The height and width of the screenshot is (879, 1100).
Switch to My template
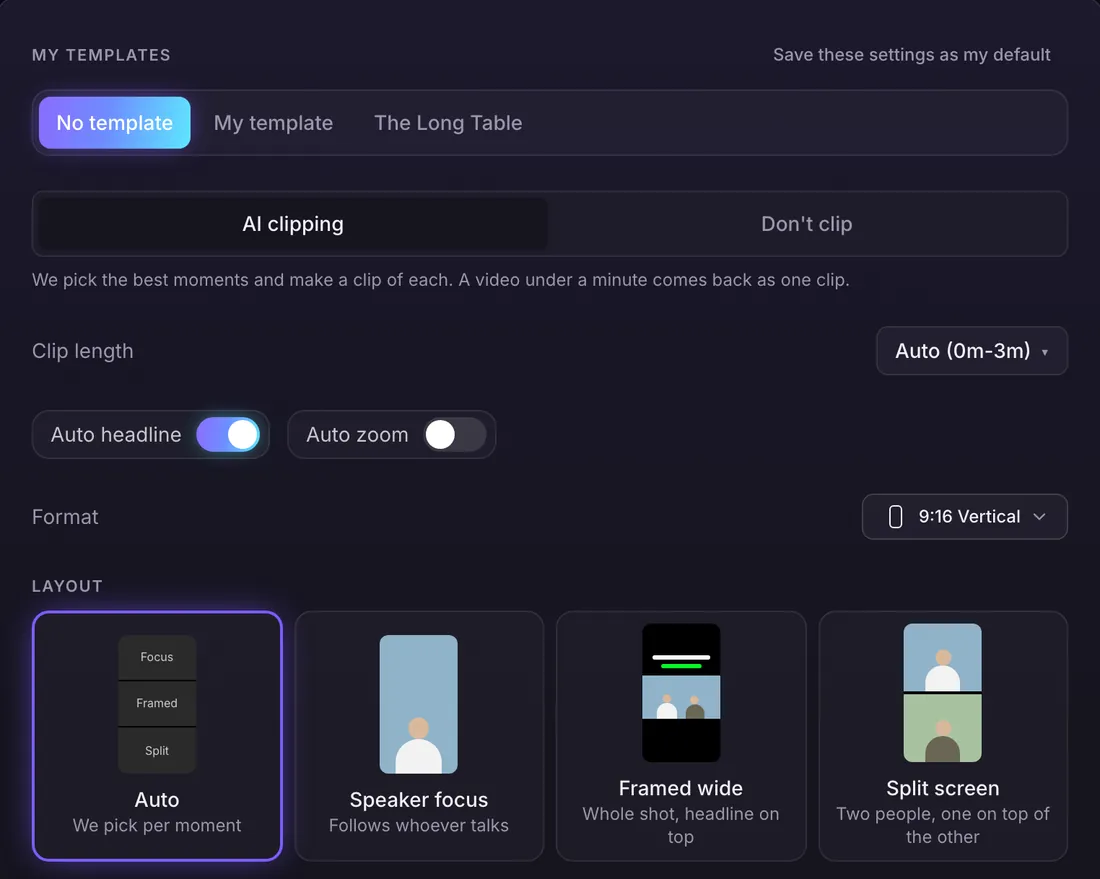point(274,123)
